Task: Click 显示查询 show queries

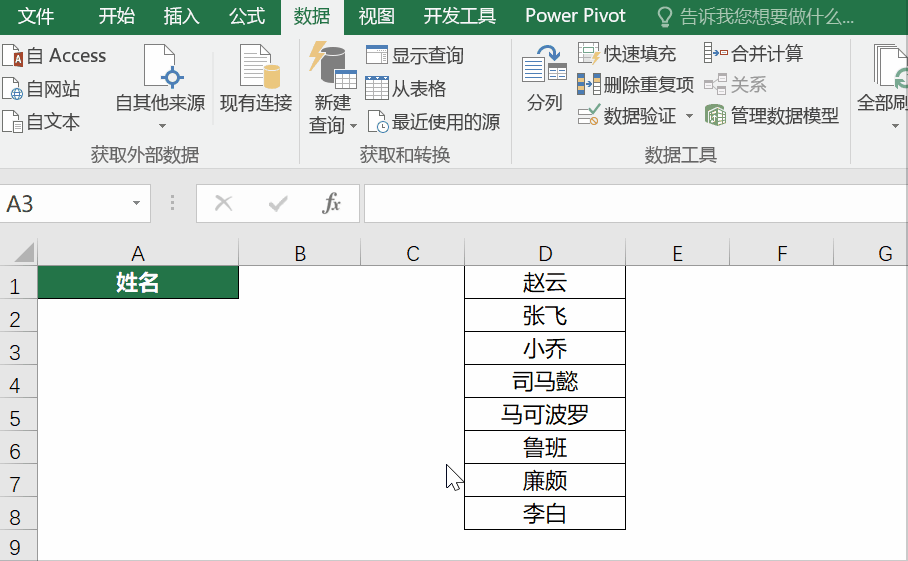Action: point(415,56)
